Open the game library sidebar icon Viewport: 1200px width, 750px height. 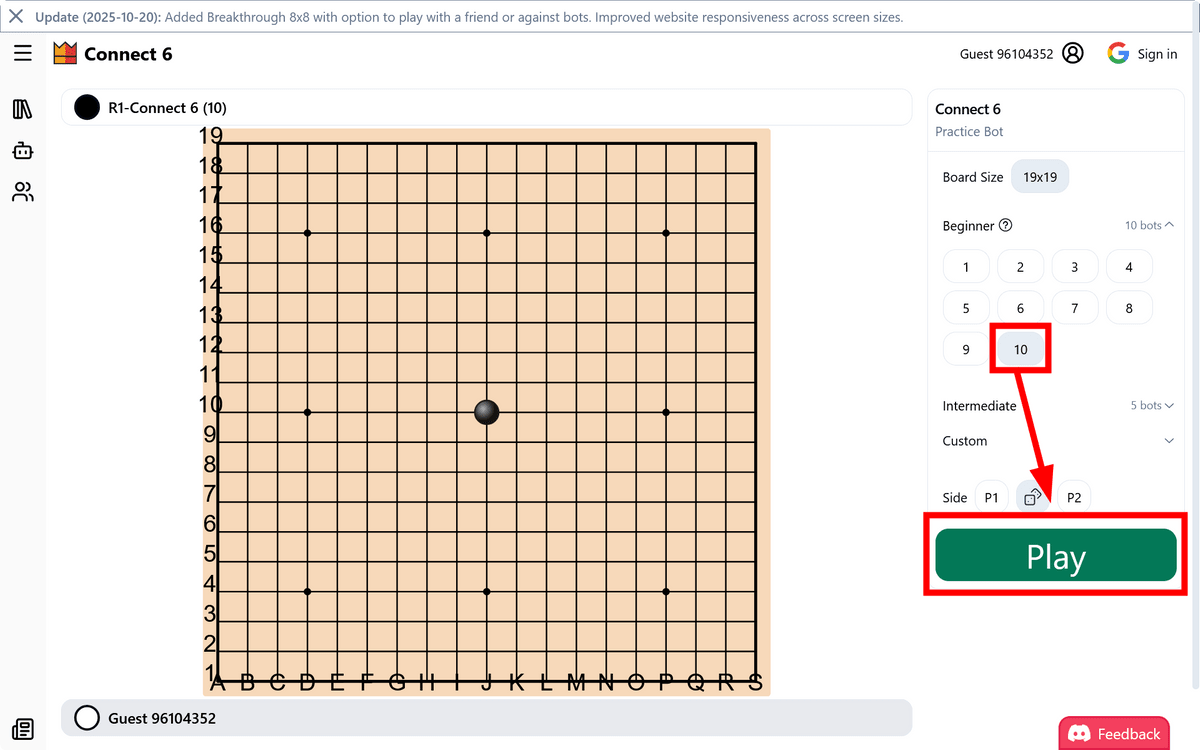(23, 109)
